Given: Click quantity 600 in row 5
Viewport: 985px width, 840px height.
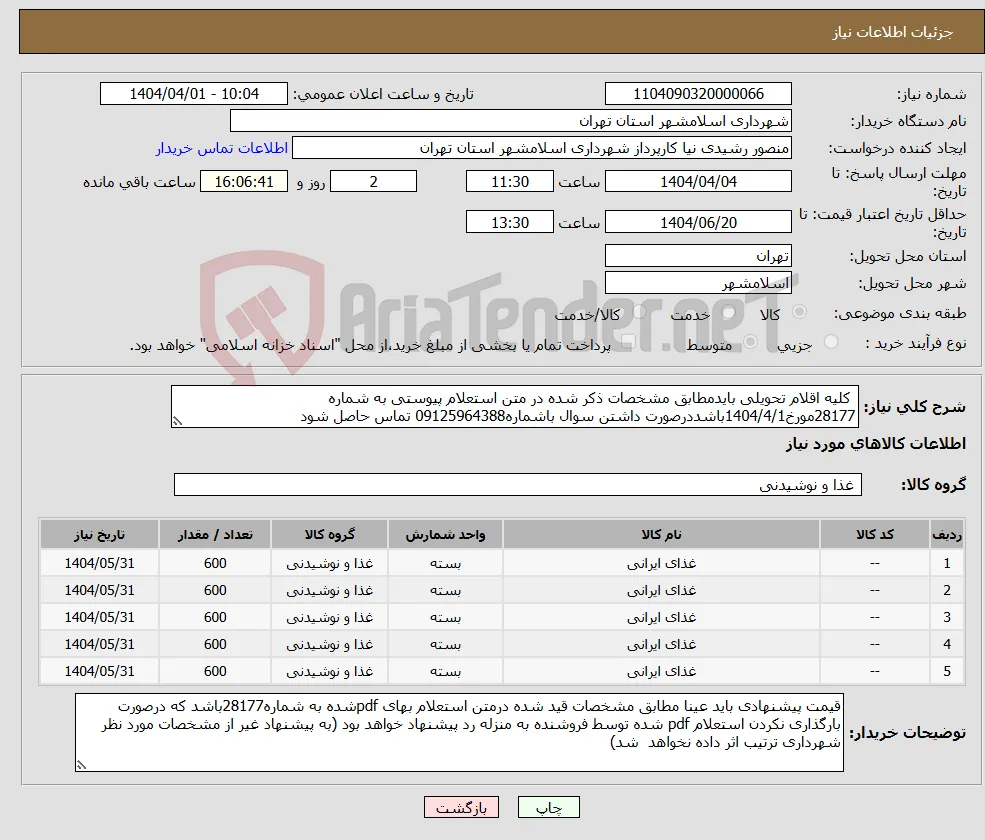Looking at the screenshot, I should pos(215,671).
